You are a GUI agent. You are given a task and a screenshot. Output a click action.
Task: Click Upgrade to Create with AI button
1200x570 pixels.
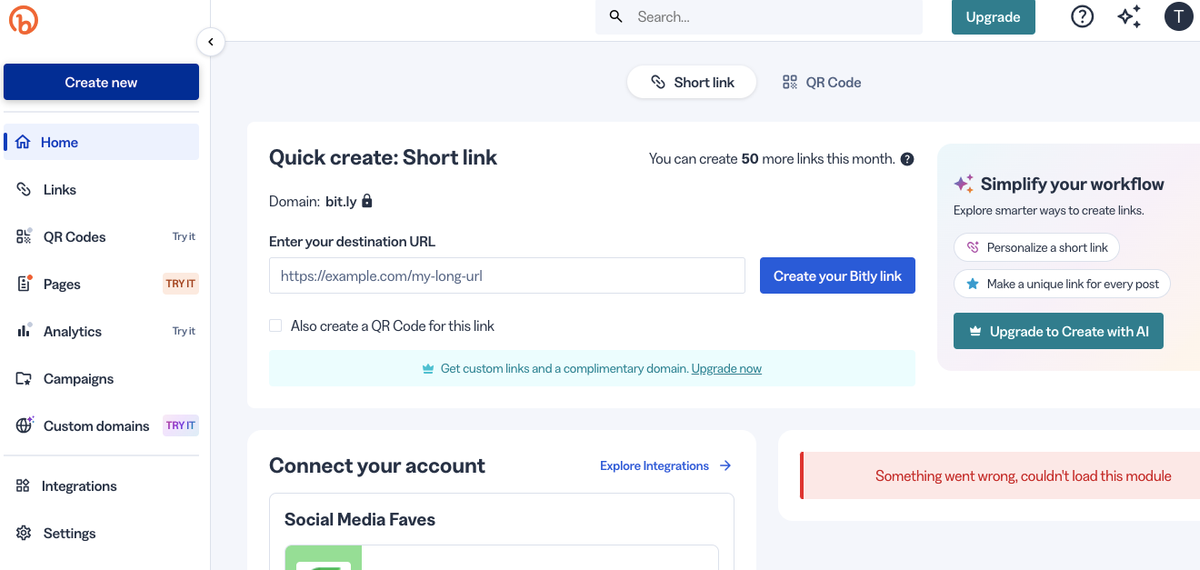coord(1059,331)
